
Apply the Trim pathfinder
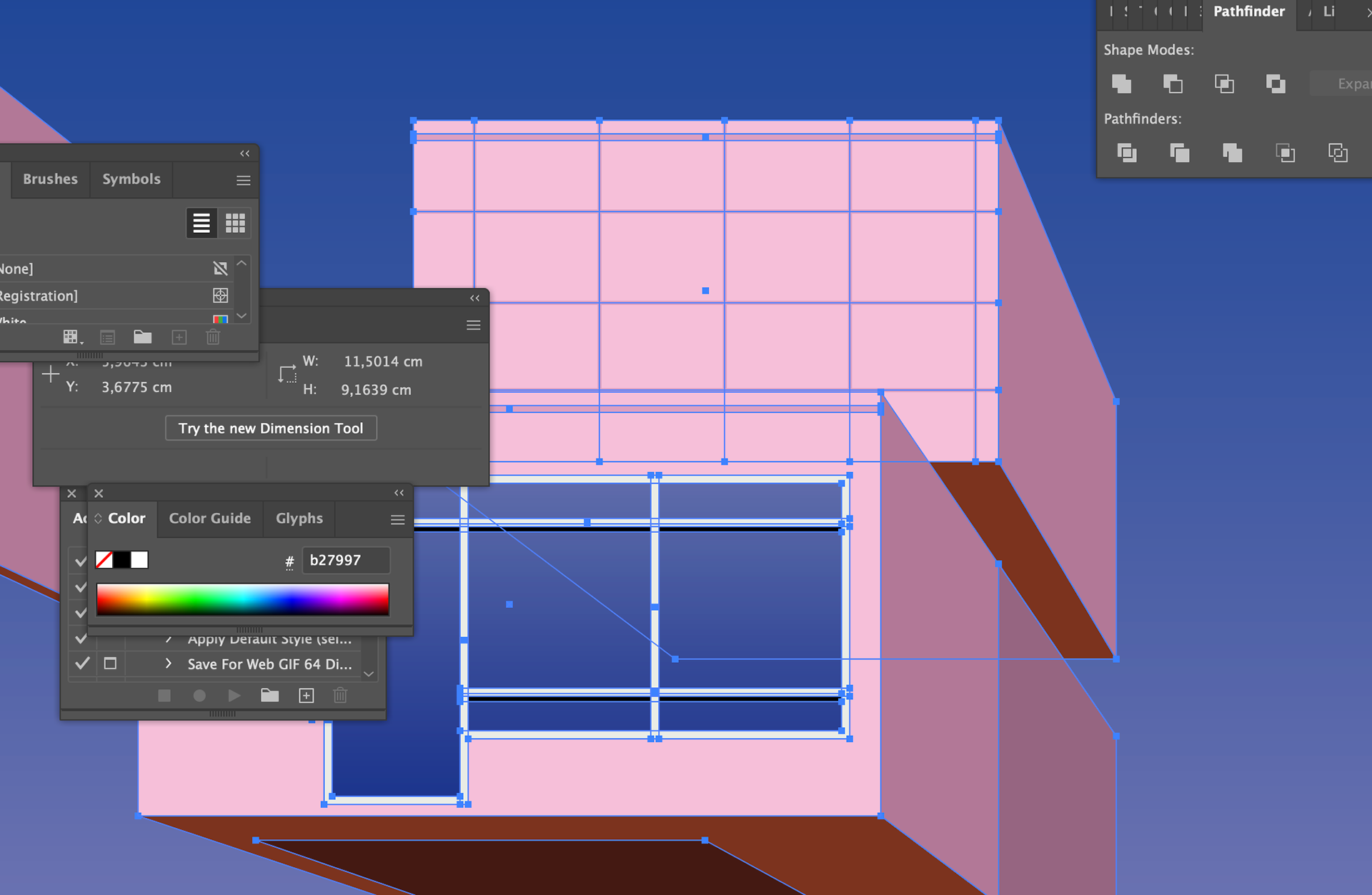point(1180,152)
